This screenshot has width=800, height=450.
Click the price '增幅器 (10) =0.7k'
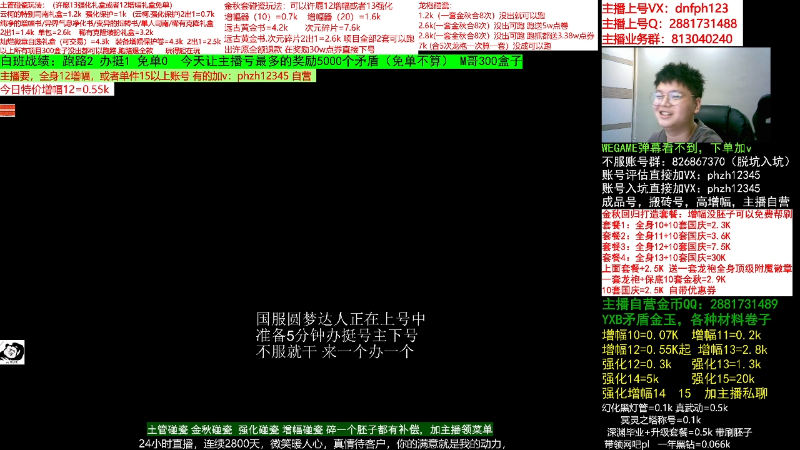(x=261, y=17)
